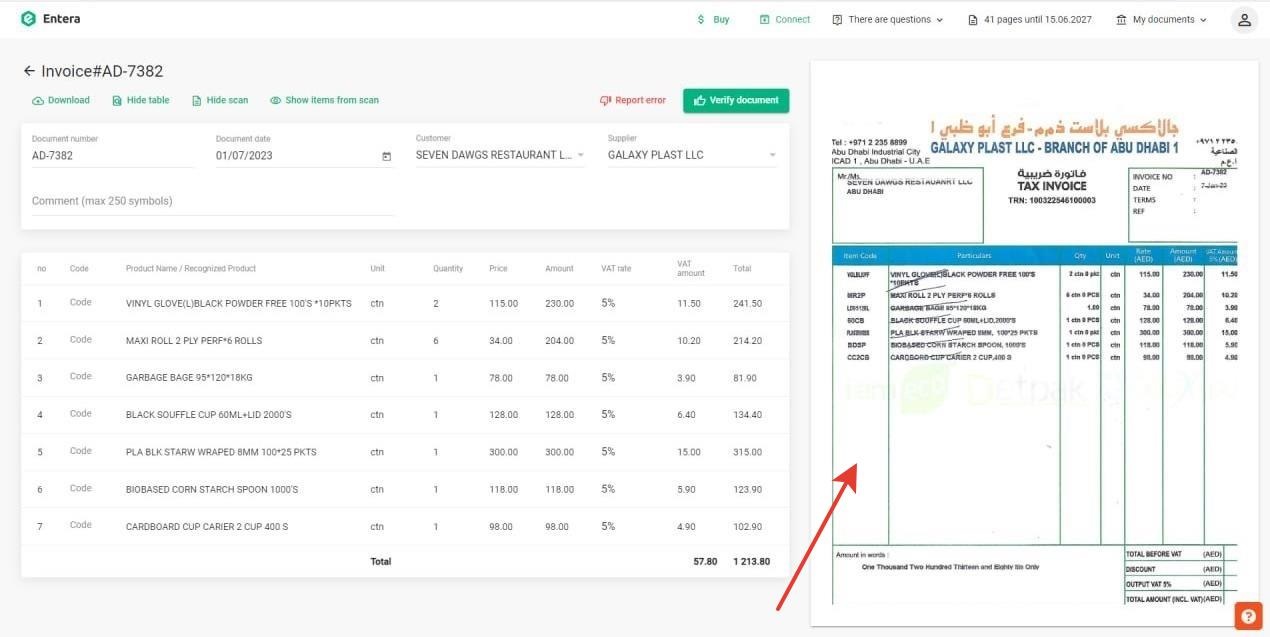The width and height of the screenshot is (1270, 637).
Task: Click the Download cloud icon
Action: (38, 101)
